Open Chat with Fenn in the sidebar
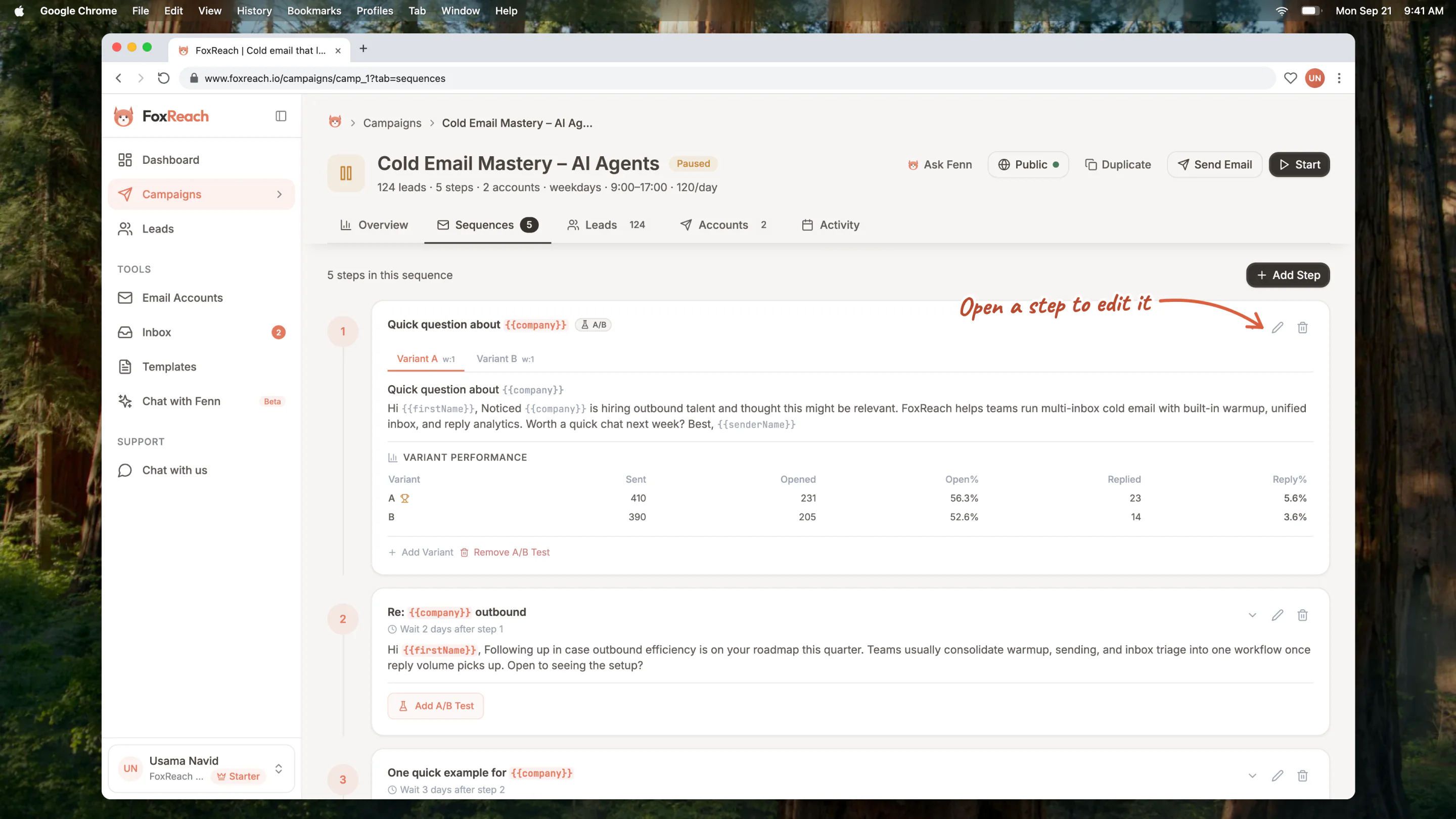Image resolution: width=1456 pixels, height=819 pixels. tap(201, 401)
